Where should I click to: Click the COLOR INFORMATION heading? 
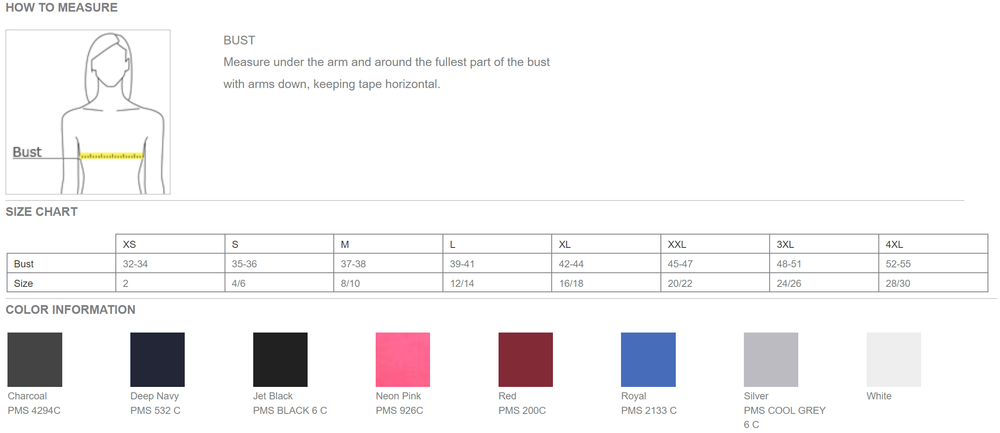tap(70, 310)
